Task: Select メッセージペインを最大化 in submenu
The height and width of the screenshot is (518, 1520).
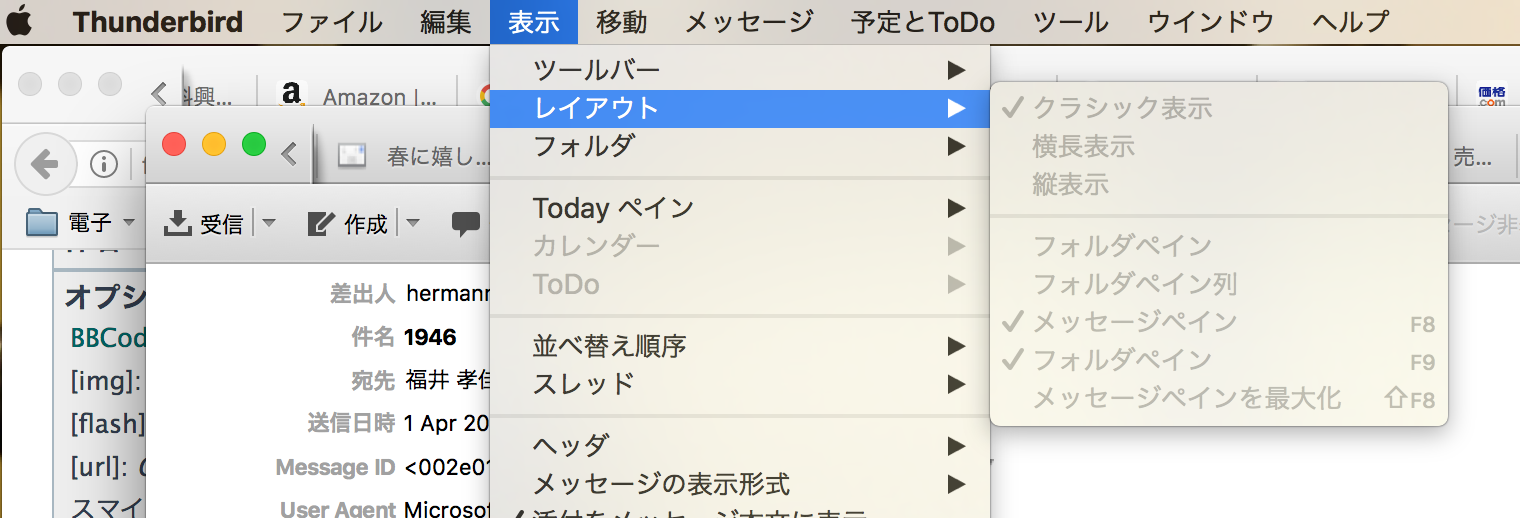Action: point(1186,398)
